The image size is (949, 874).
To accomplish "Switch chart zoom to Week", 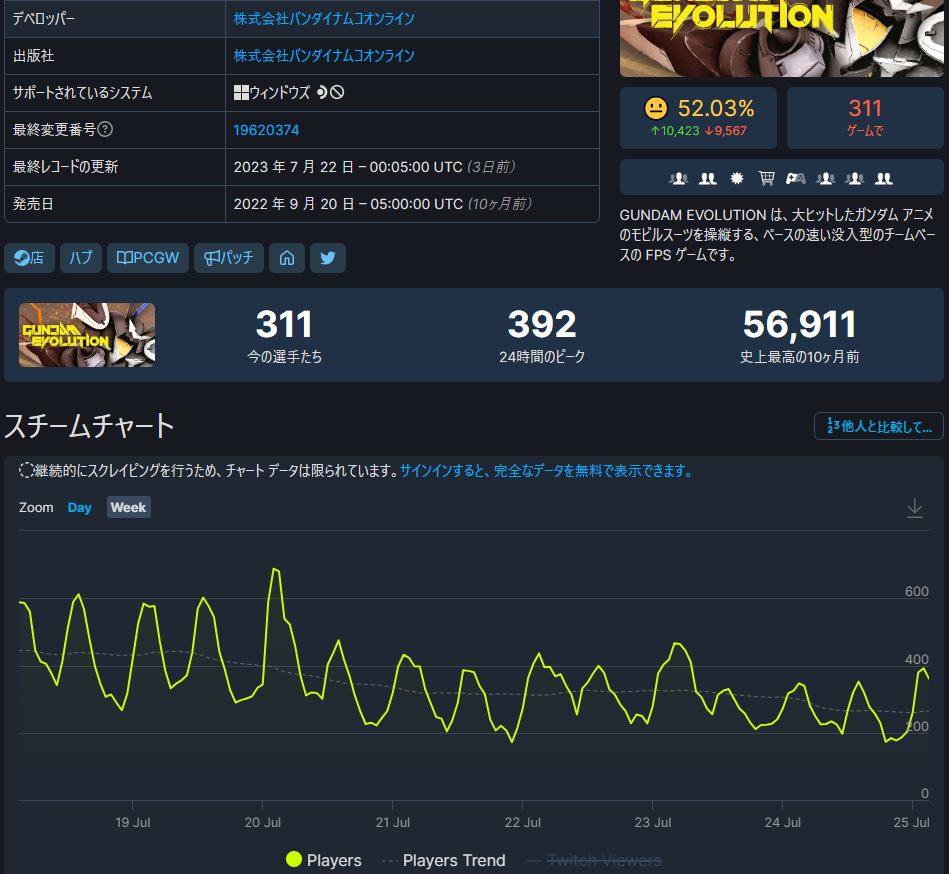I will click(x=128, y=508).
